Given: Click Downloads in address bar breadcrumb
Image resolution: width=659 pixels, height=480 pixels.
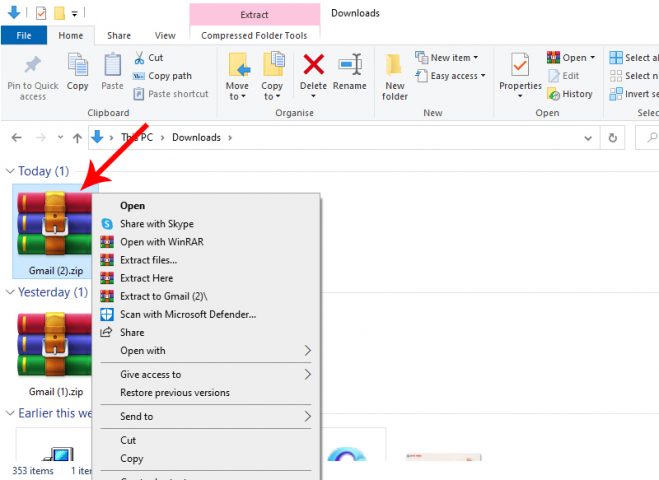Looking at the screenshot, I should coord(196,137).
